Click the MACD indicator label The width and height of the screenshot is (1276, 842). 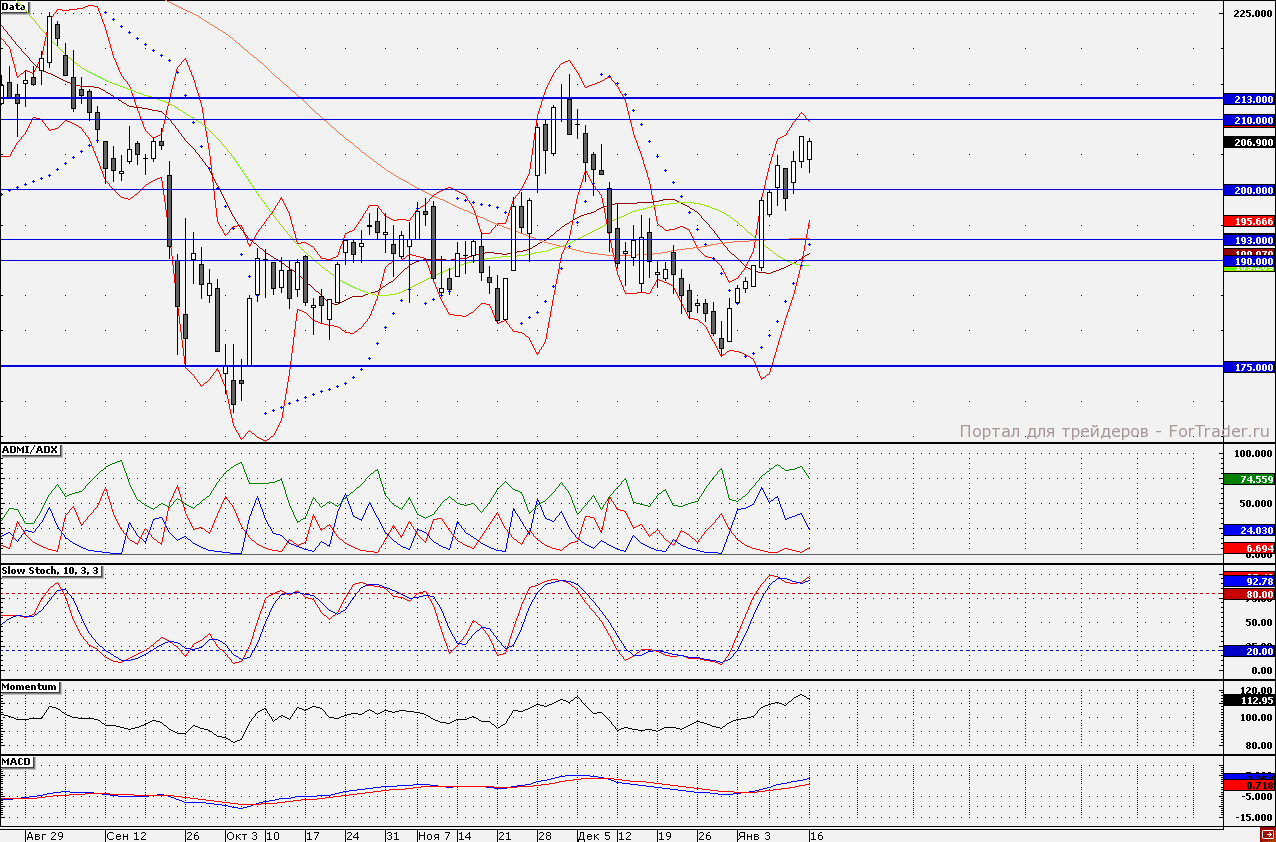17,762
